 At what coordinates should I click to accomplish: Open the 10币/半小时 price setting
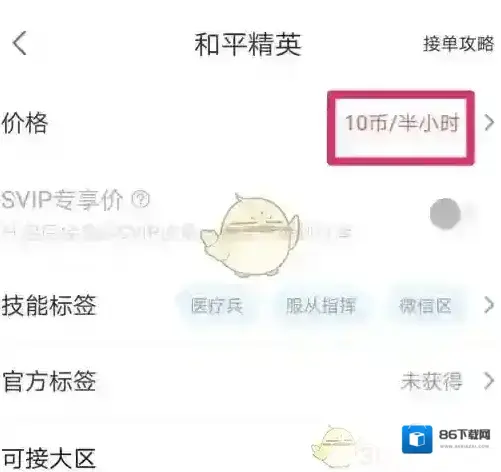click(x=402, y=123)
